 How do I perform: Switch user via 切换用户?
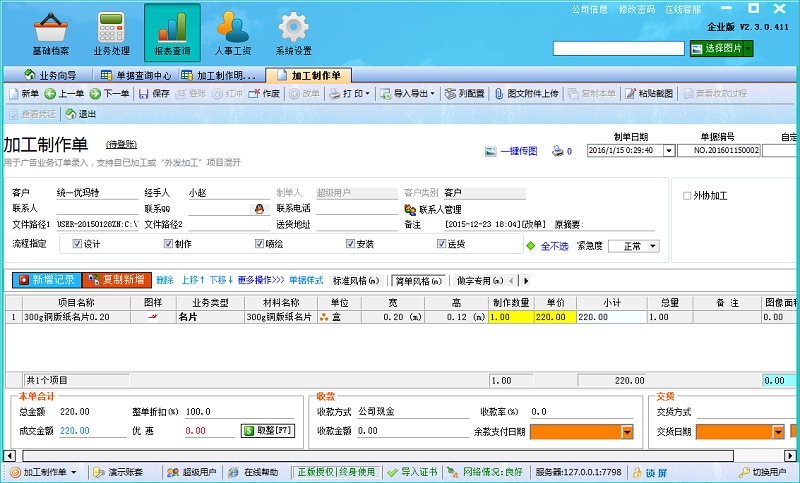(763, 472)
